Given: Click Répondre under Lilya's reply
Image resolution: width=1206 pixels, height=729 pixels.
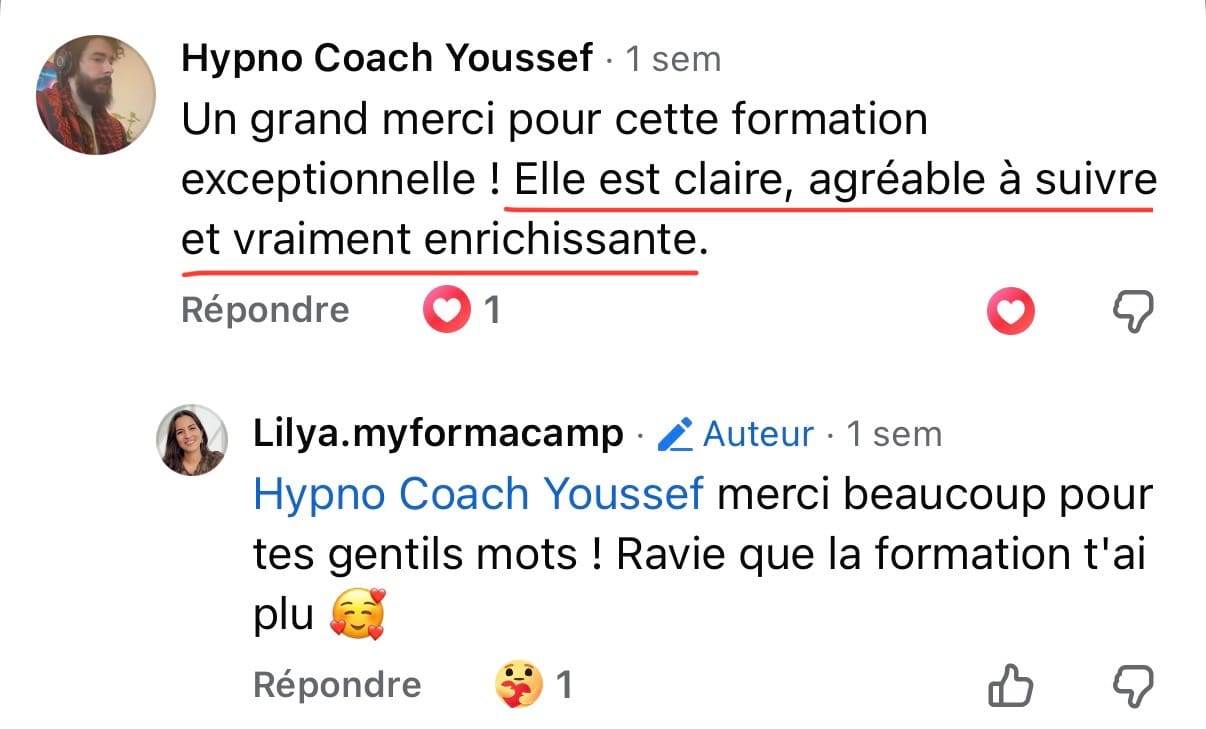Looking at the screenshot, I should [x=337, y=685].
